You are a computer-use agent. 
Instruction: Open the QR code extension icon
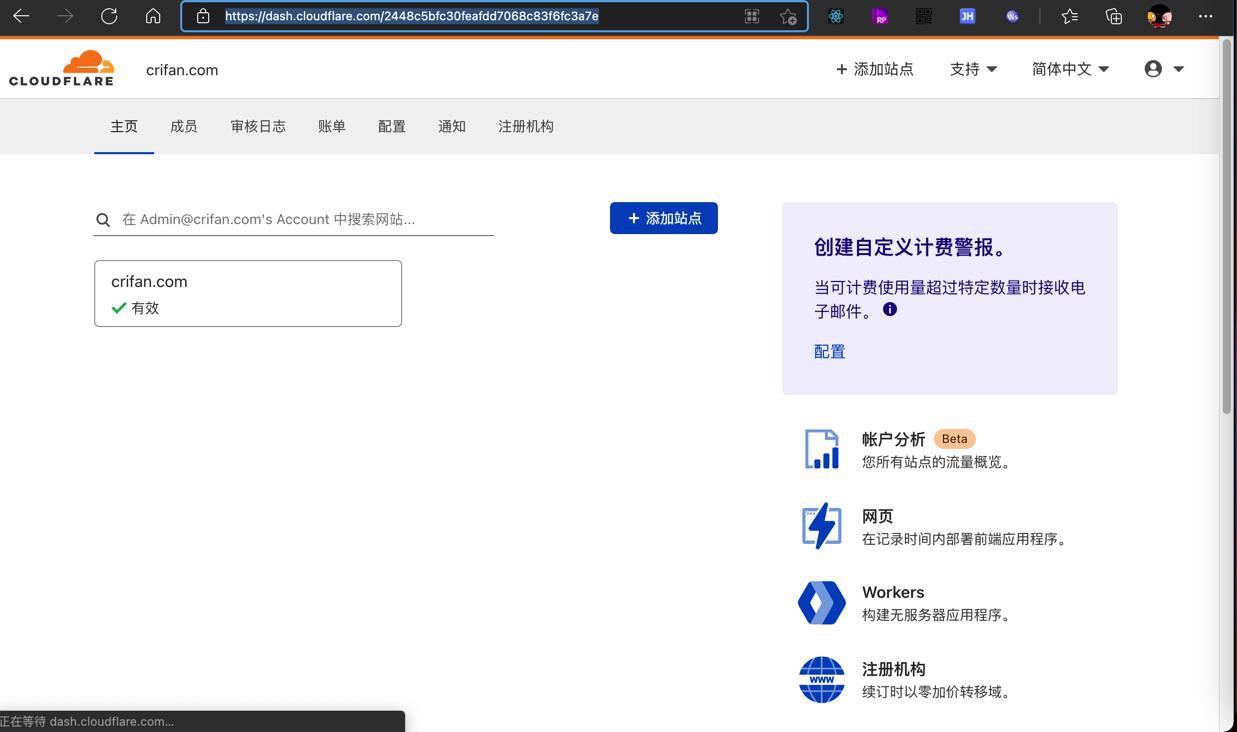pos(924,16)
